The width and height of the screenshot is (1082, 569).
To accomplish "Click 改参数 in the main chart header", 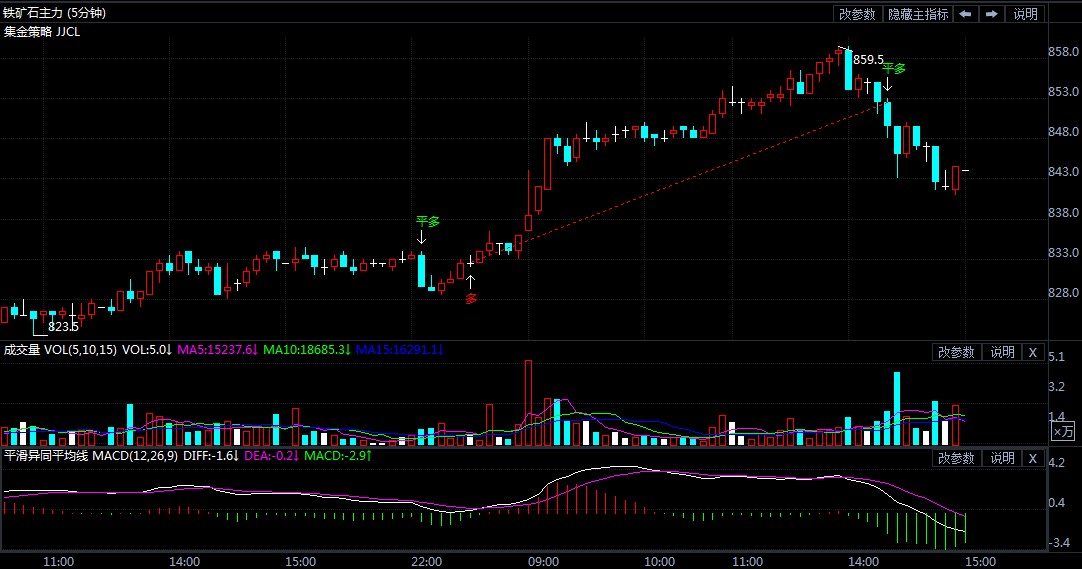I will [x=857, y=14].
